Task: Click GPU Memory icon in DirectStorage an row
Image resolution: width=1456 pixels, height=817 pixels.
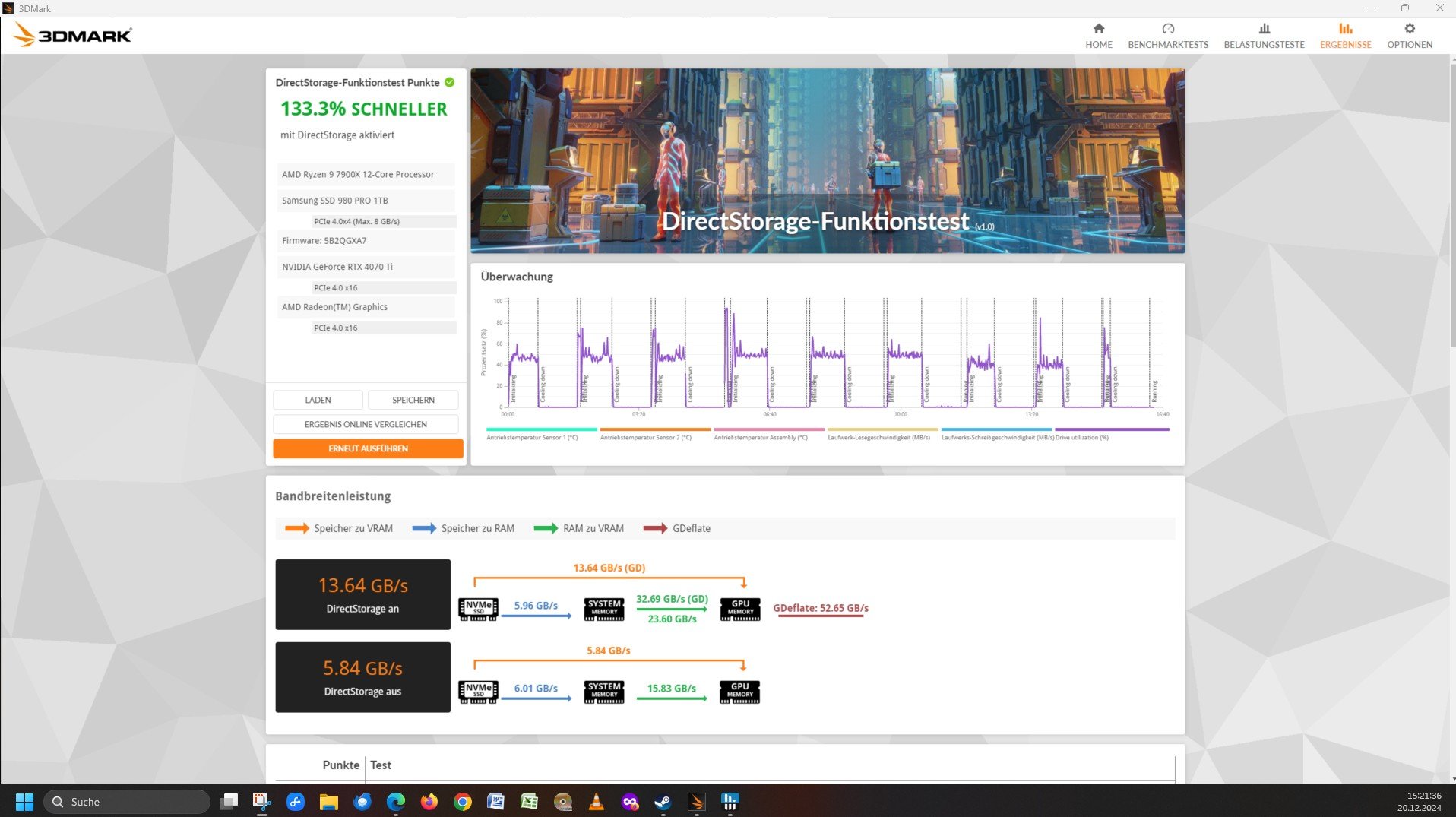Action: [740, 609]
